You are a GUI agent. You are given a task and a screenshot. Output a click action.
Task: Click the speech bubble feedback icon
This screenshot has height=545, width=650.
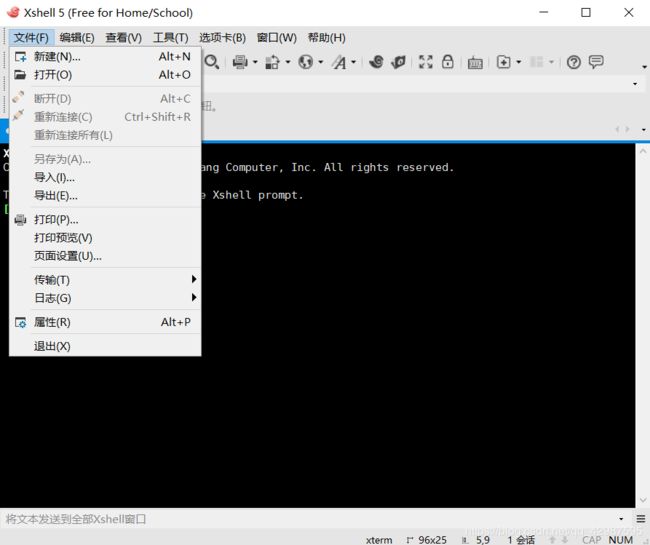point(596,62)
